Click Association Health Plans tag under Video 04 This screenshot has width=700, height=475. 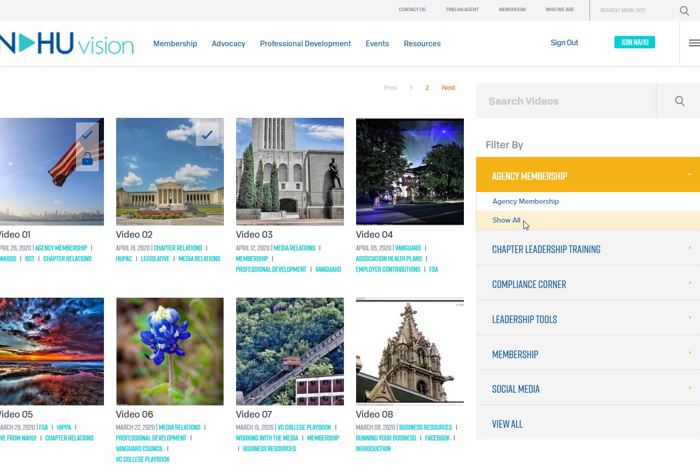click(x=389, y=258)
